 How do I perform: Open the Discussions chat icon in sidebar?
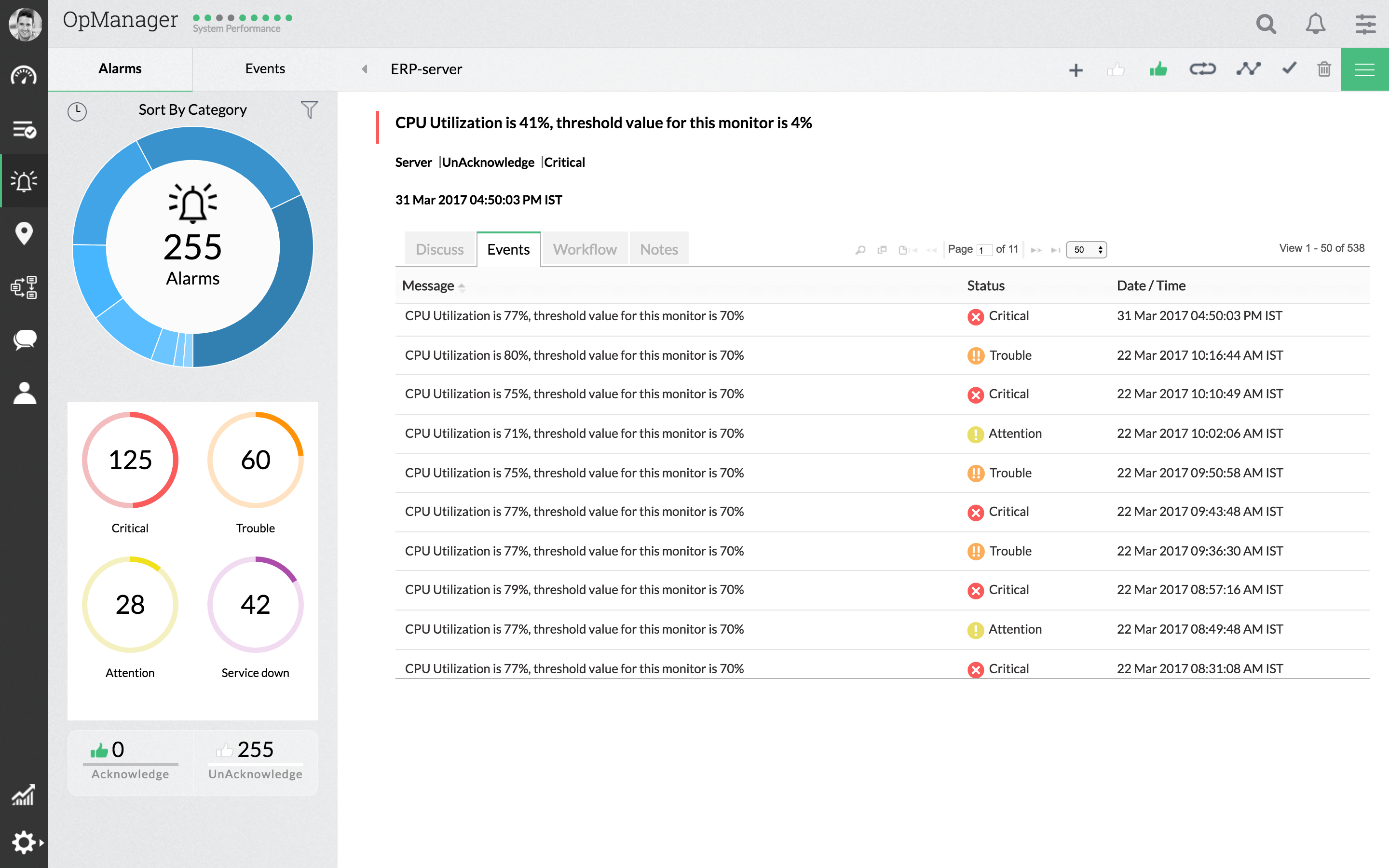tap(24, 340)
